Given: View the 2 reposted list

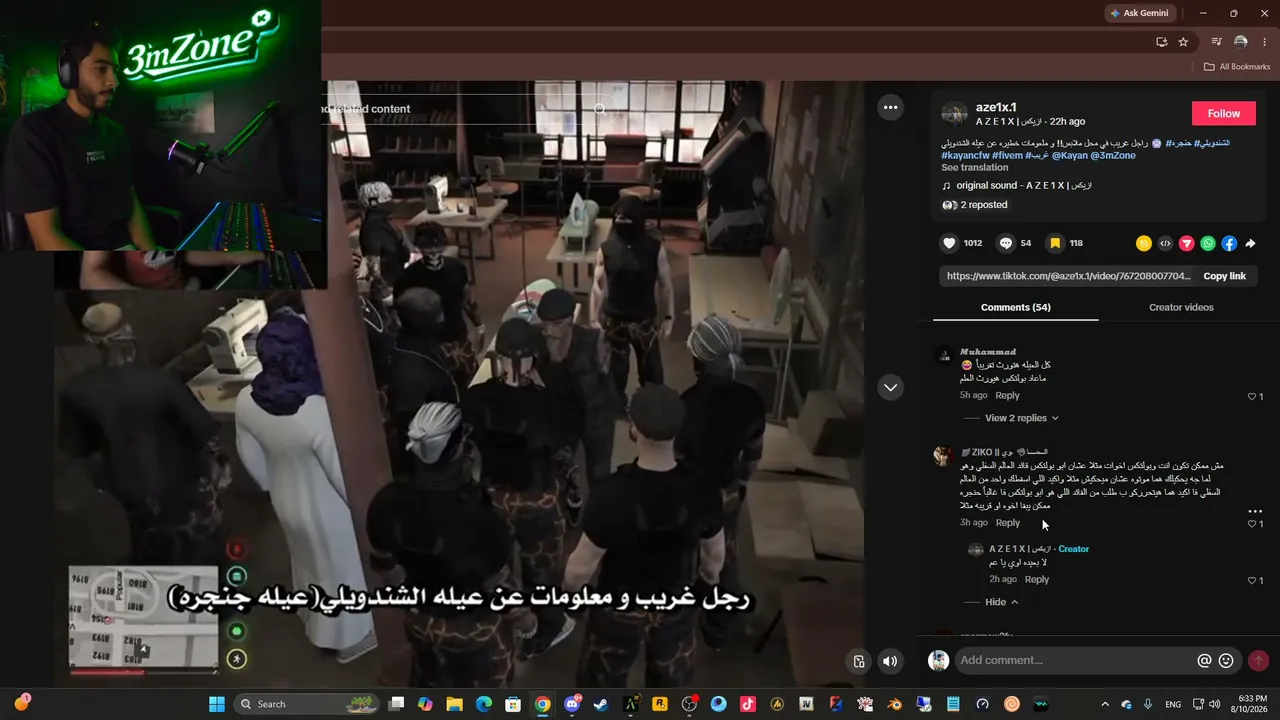Looking at the screenshot, I should coord(974,205).
